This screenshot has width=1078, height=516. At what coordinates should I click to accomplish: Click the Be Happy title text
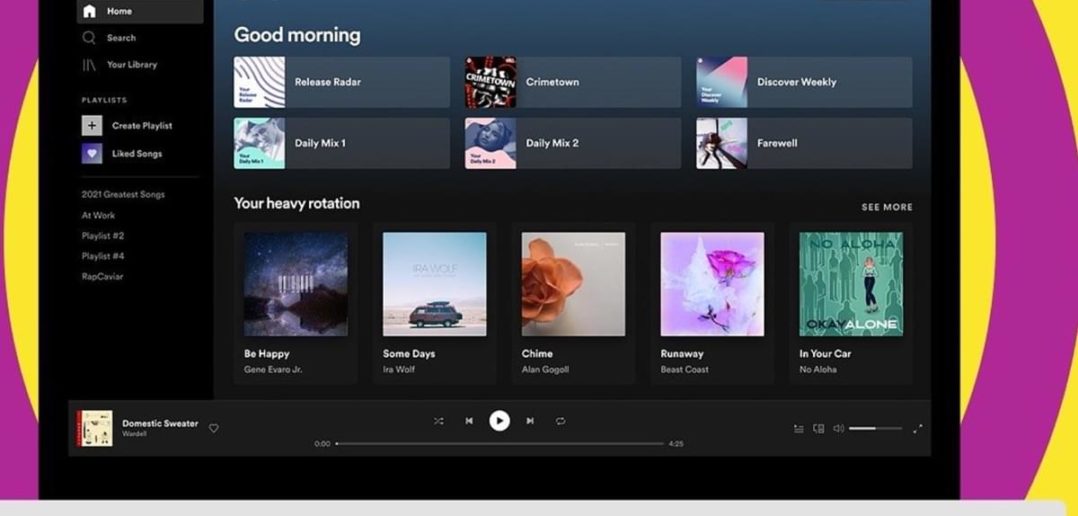[267, 354]
